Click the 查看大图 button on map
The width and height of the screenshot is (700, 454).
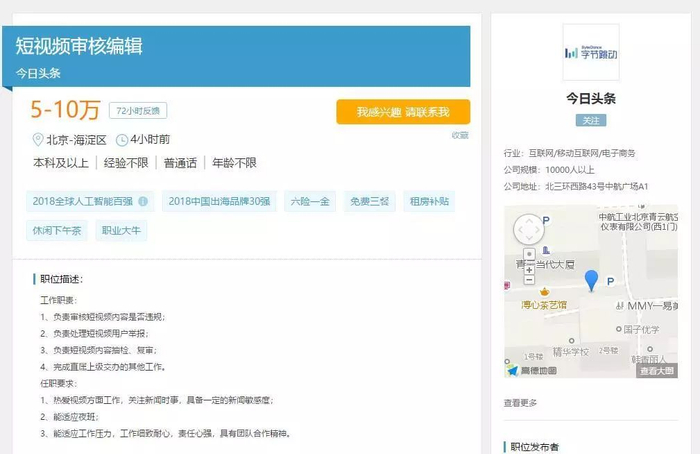pos(657,371)
